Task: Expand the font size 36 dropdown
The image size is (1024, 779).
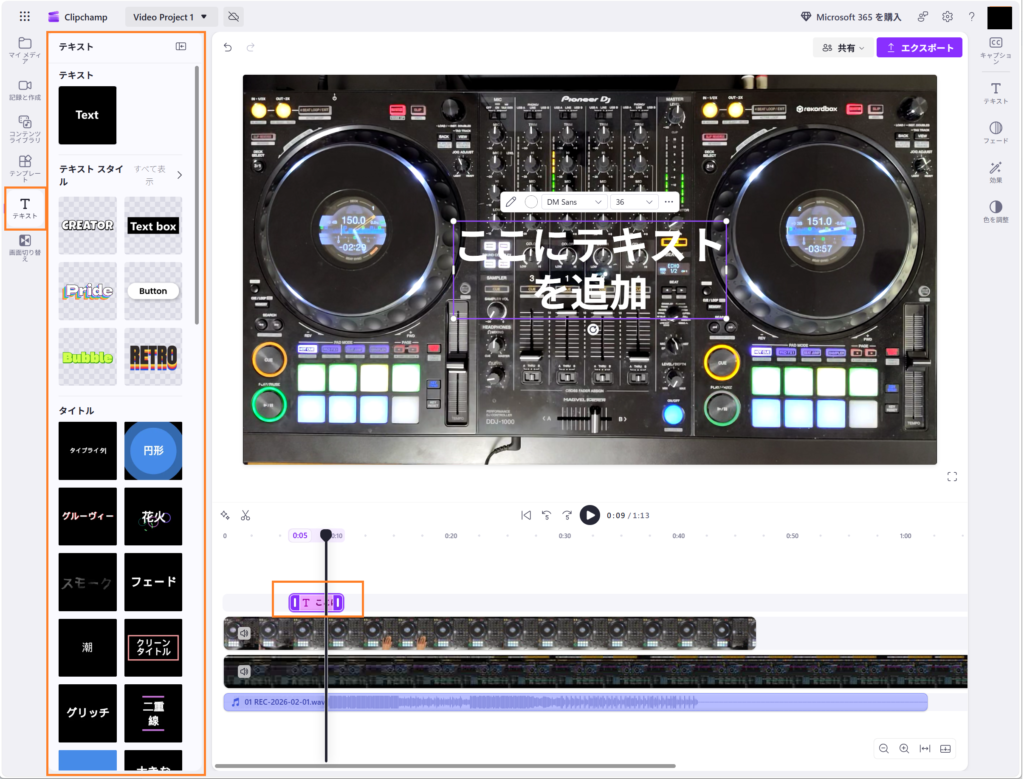Action: [x=634, y=201]
